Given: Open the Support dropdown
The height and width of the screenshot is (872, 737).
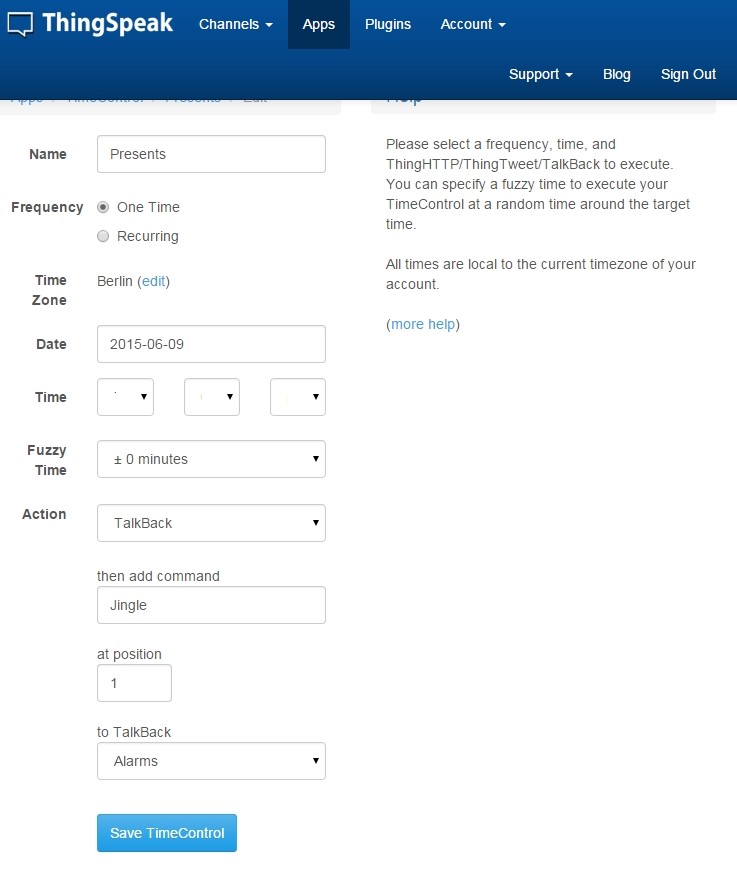Looking at the screenshot, I should [541, 74].
